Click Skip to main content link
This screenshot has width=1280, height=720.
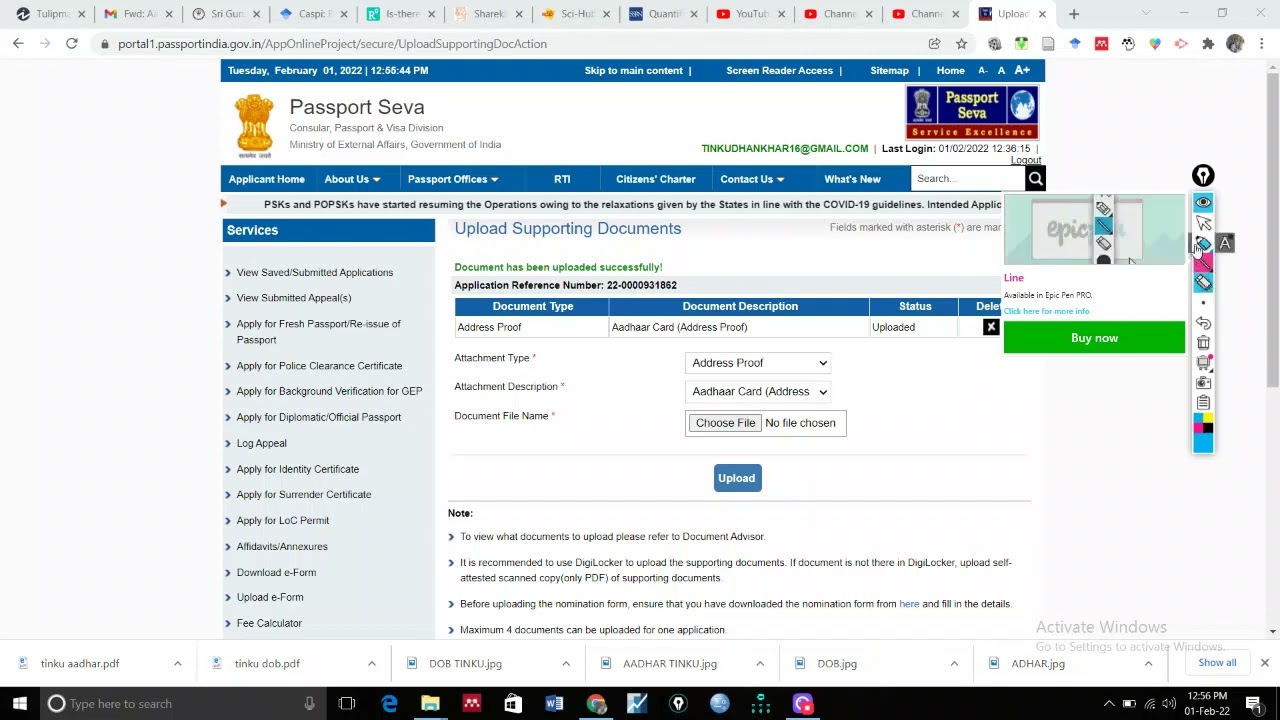(634, 71)
